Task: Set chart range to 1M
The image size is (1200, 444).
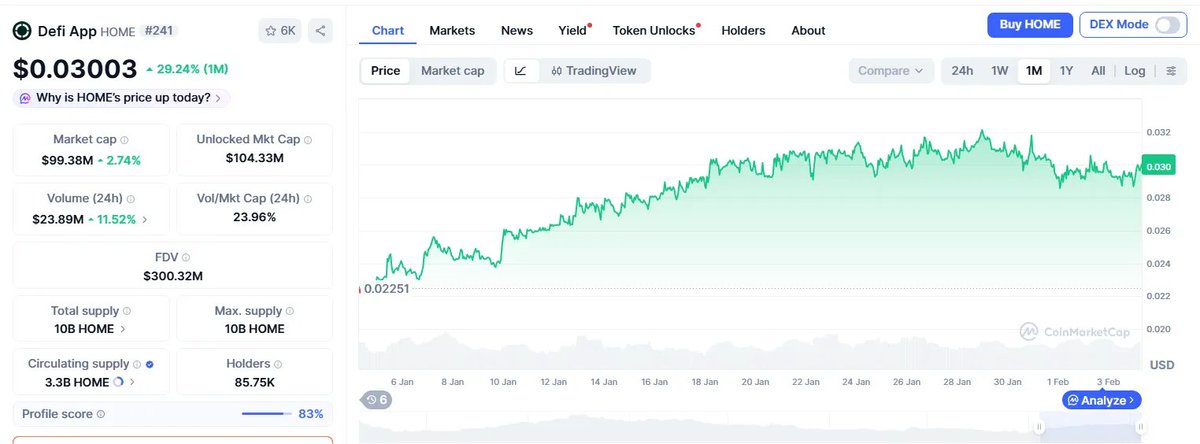Action: pos(1034,71)
